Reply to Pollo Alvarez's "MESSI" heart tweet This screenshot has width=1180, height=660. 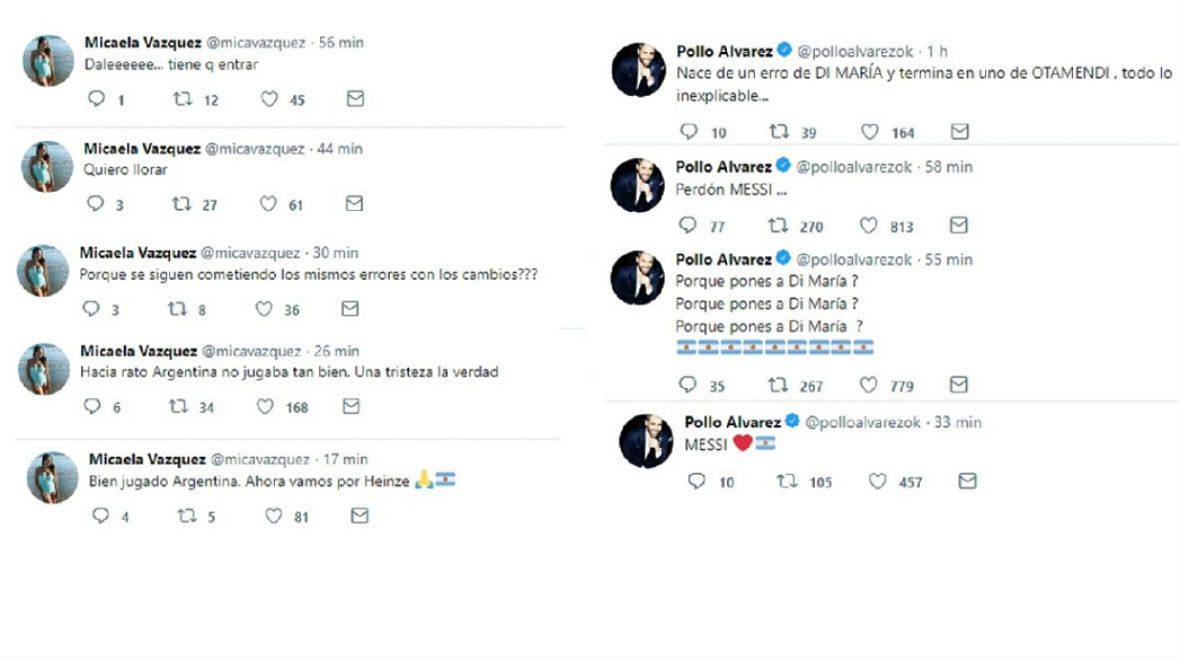697,482
